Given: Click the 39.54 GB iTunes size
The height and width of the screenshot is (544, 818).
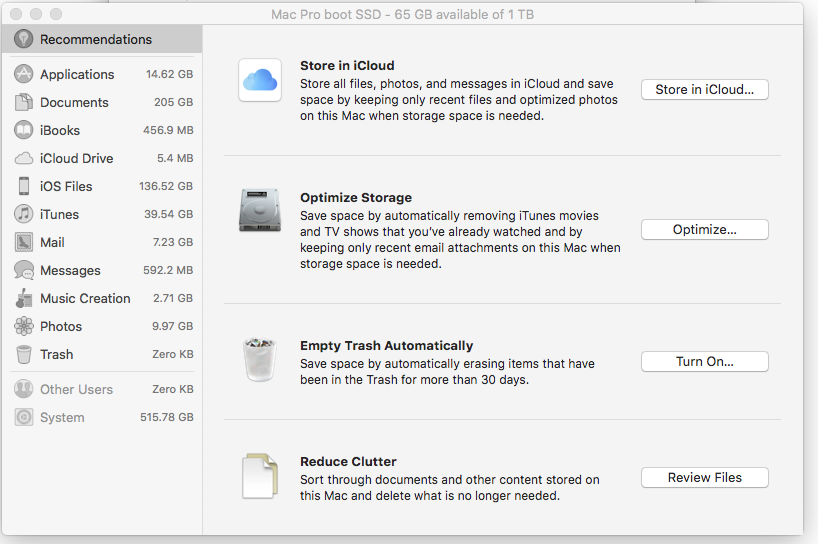Looking at the screenshot, I should (x=169, y=214).
